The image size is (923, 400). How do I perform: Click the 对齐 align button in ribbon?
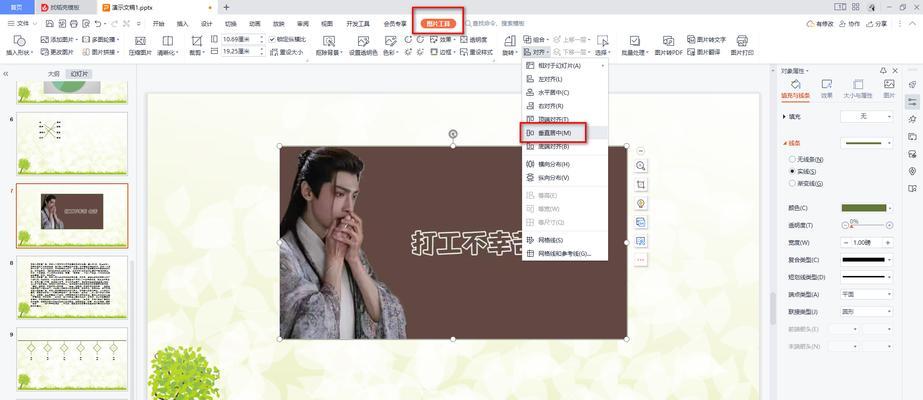tap(536, 52)
